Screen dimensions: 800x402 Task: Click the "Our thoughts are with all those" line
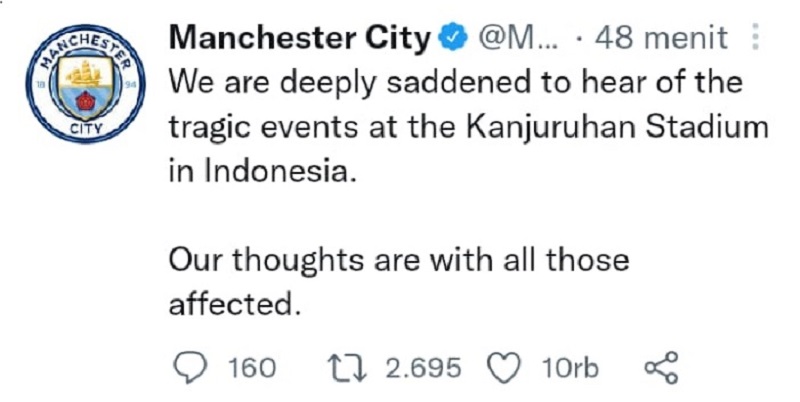click(399, 261)
